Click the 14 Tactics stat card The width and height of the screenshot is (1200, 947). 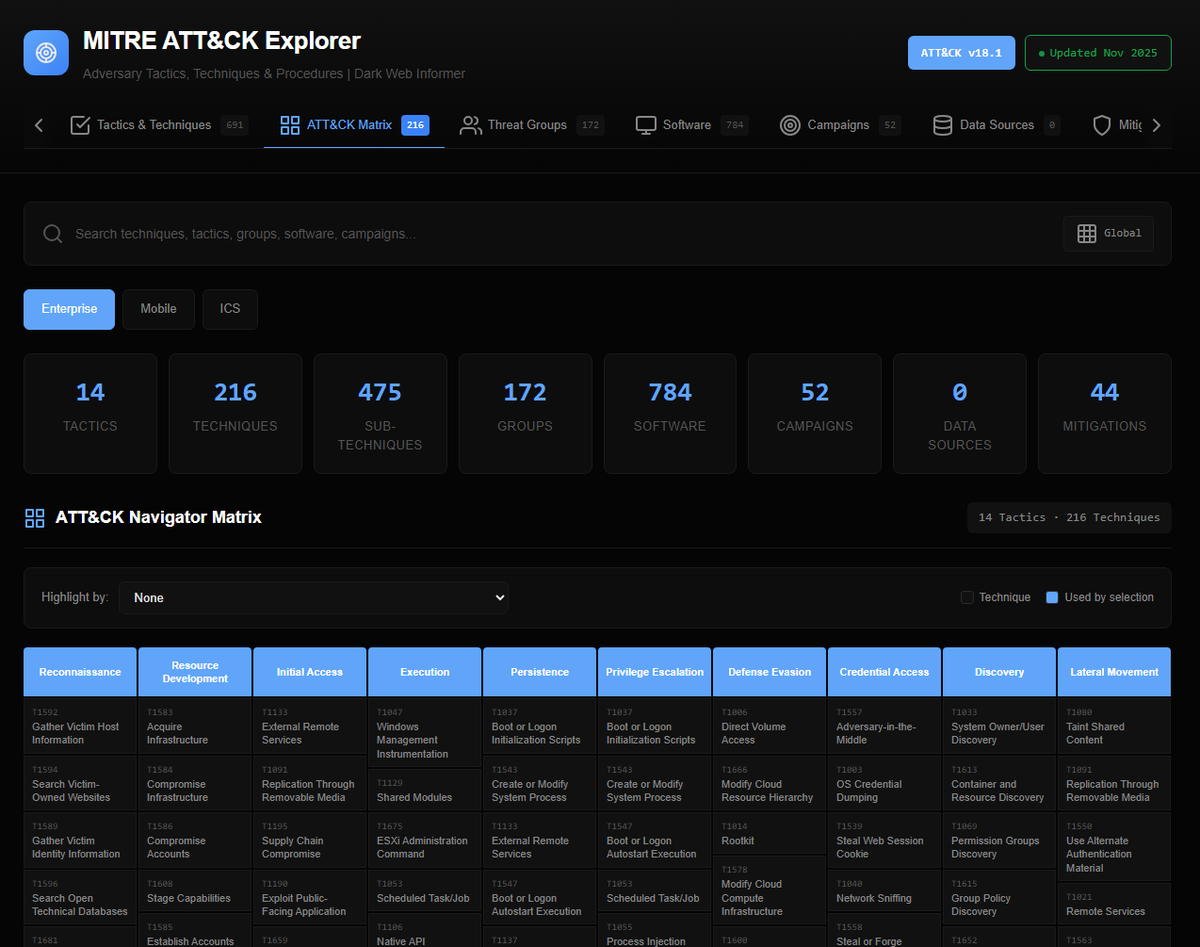coord(90,413)
